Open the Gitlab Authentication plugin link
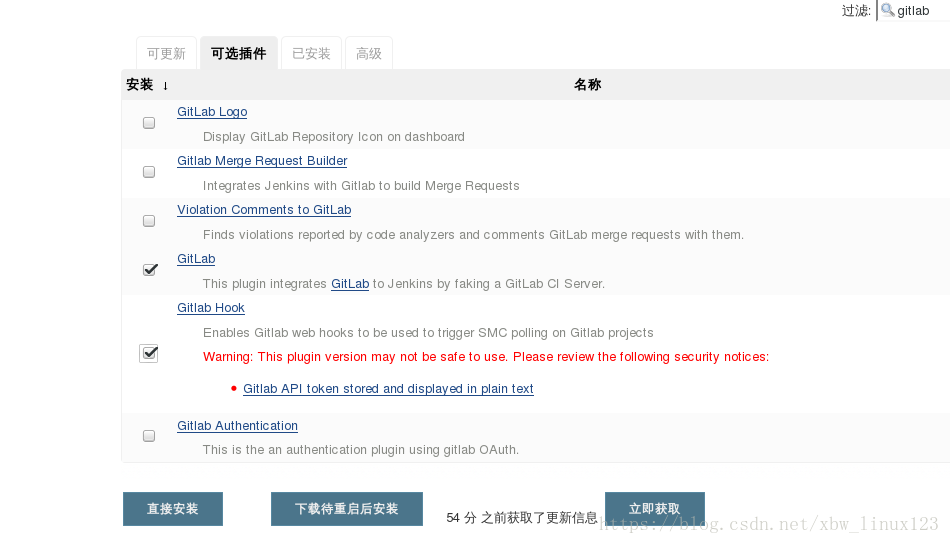Screen dimensions: 950x544 [238, 426]
